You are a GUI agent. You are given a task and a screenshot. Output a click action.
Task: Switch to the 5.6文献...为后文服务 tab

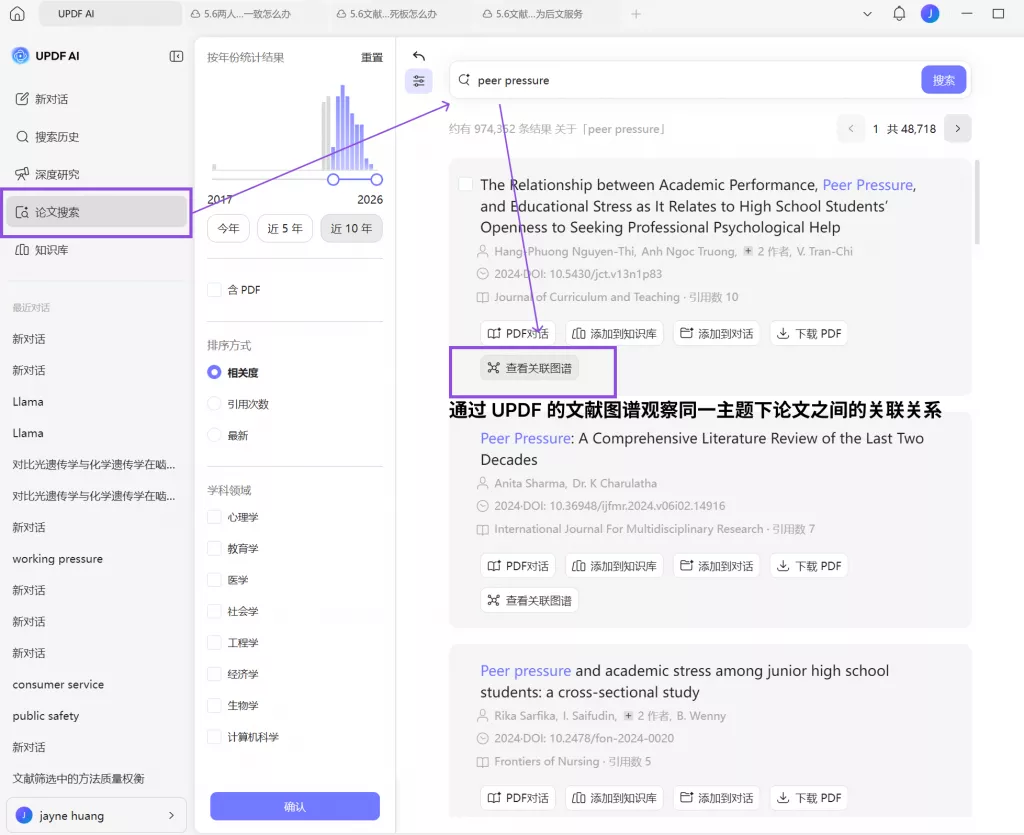point(533,14)
